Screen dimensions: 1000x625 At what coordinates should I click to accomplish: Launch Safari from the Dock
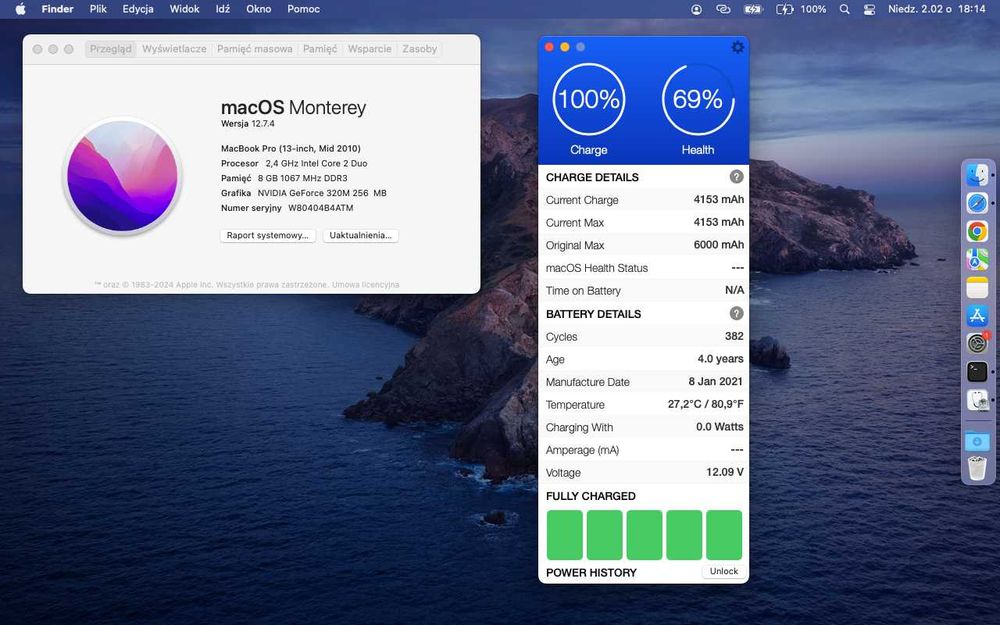pyautogui.click(x=977, y=203)
